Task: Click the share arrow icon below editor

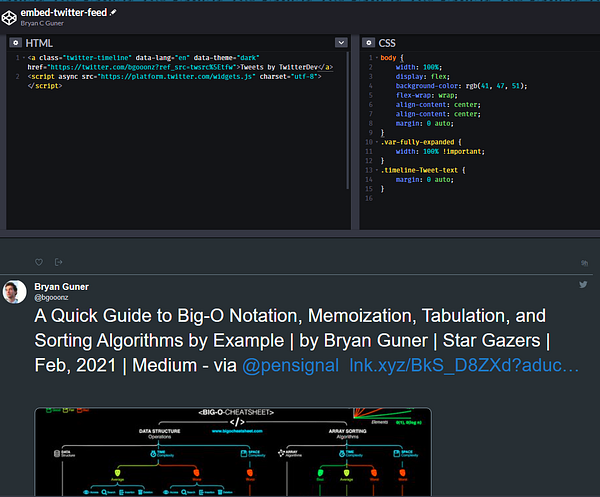Action: [59, 262]
